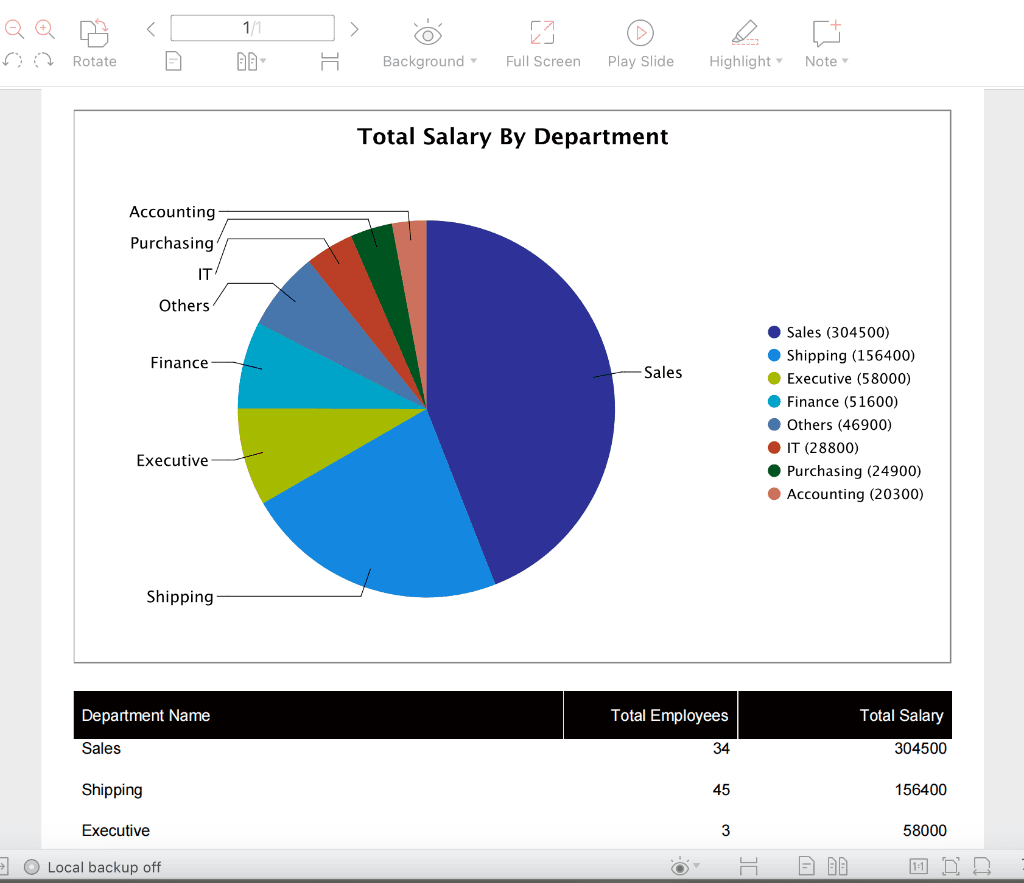The image size is (1024, 883).
Task: Expand Note options arrow
Action: pyautogui.click(x=845, y=61)
